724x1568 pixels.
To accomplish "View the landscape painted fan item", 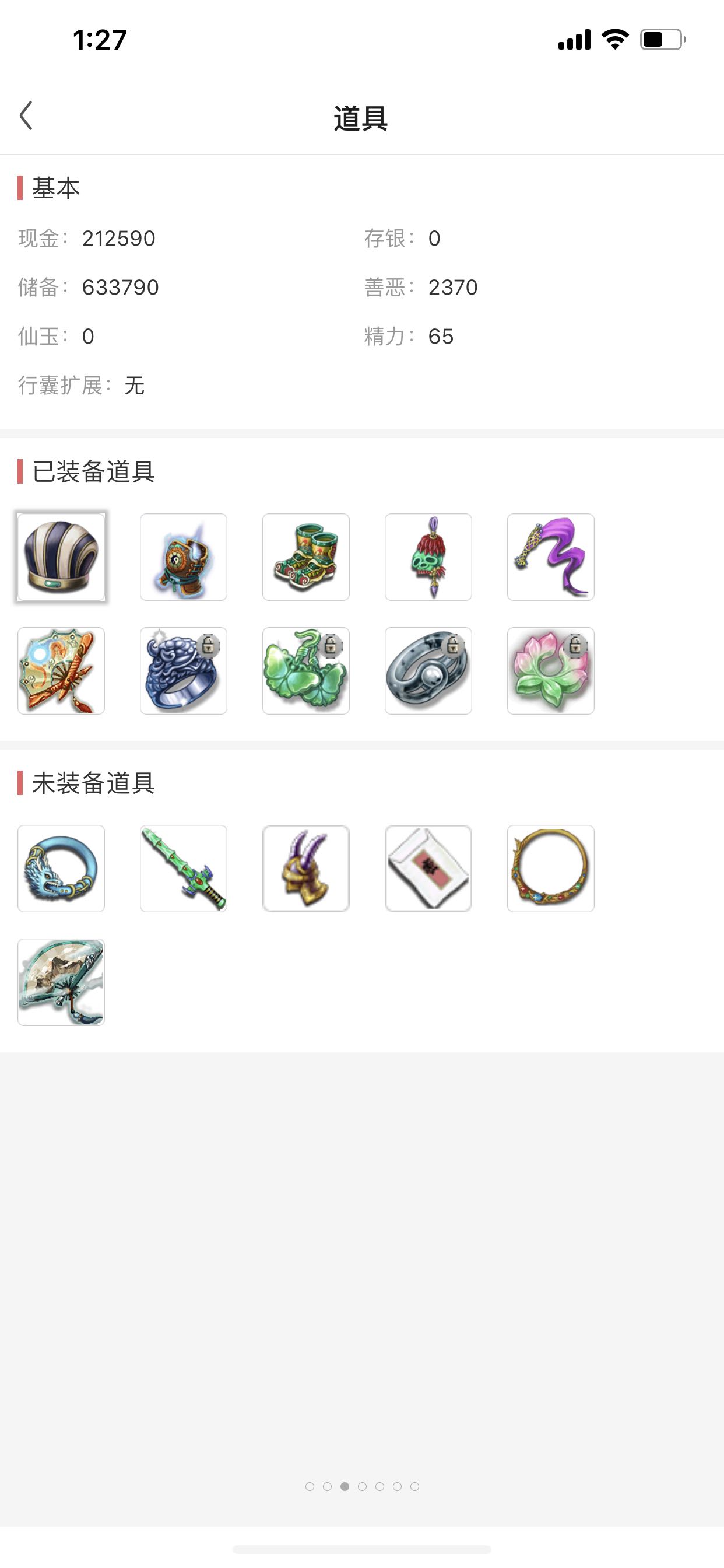I will [61, 982].
